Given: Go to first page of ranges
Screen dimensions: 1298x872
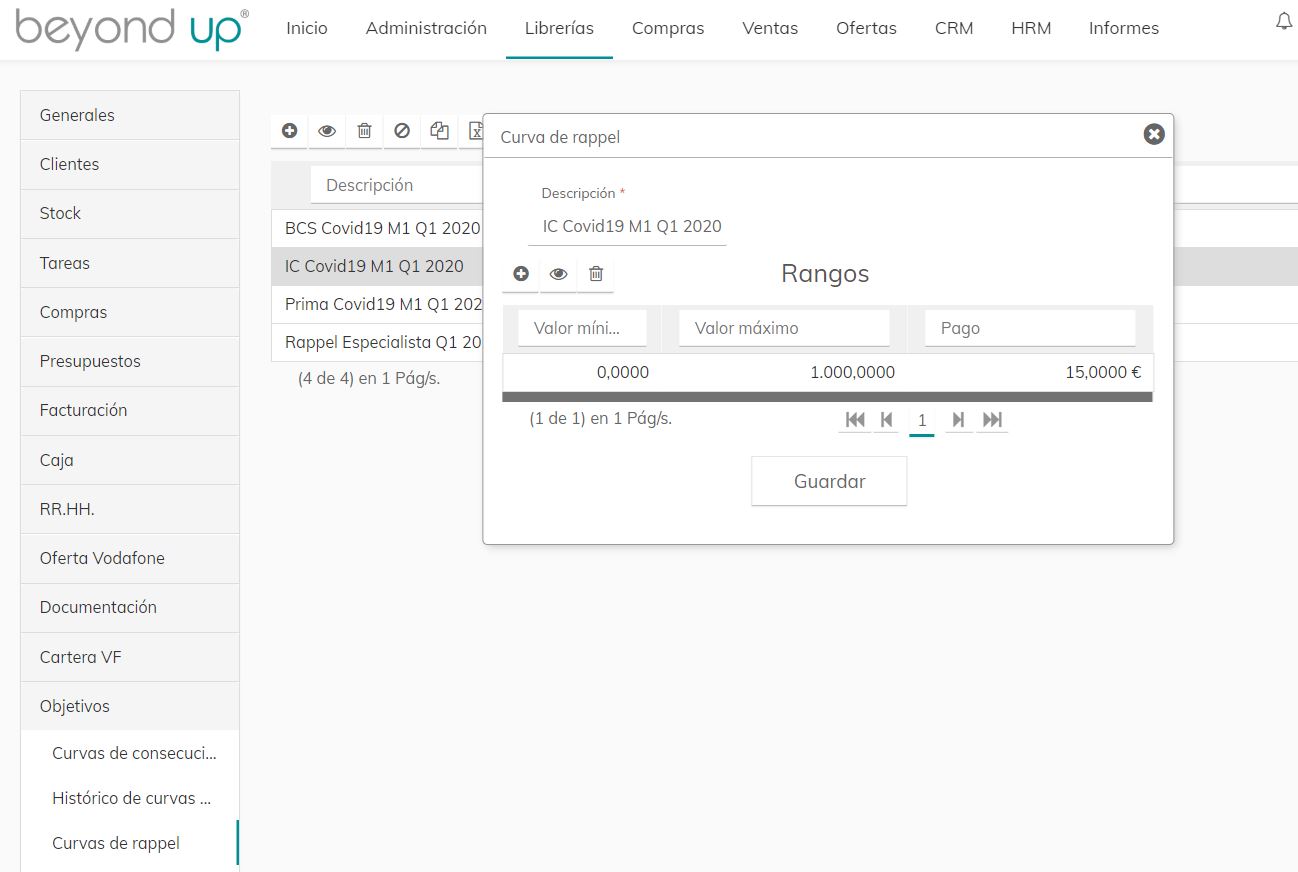Looking at the screenshot, I should pos(855,420).
